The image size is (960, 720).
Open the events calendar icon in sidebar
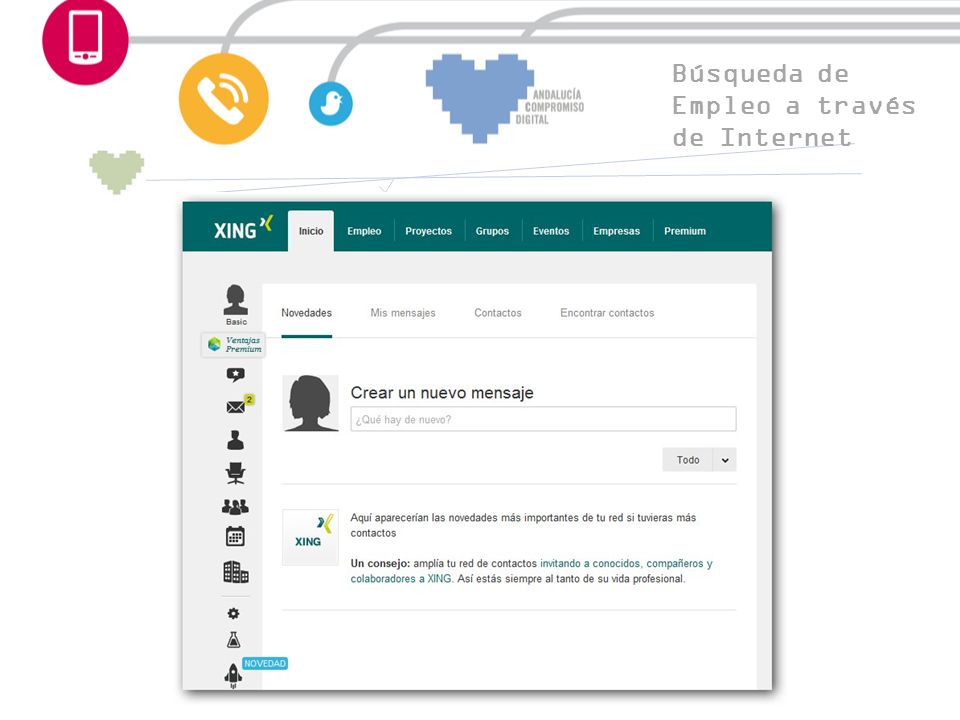pyautogui.click(x=235, y=536)
